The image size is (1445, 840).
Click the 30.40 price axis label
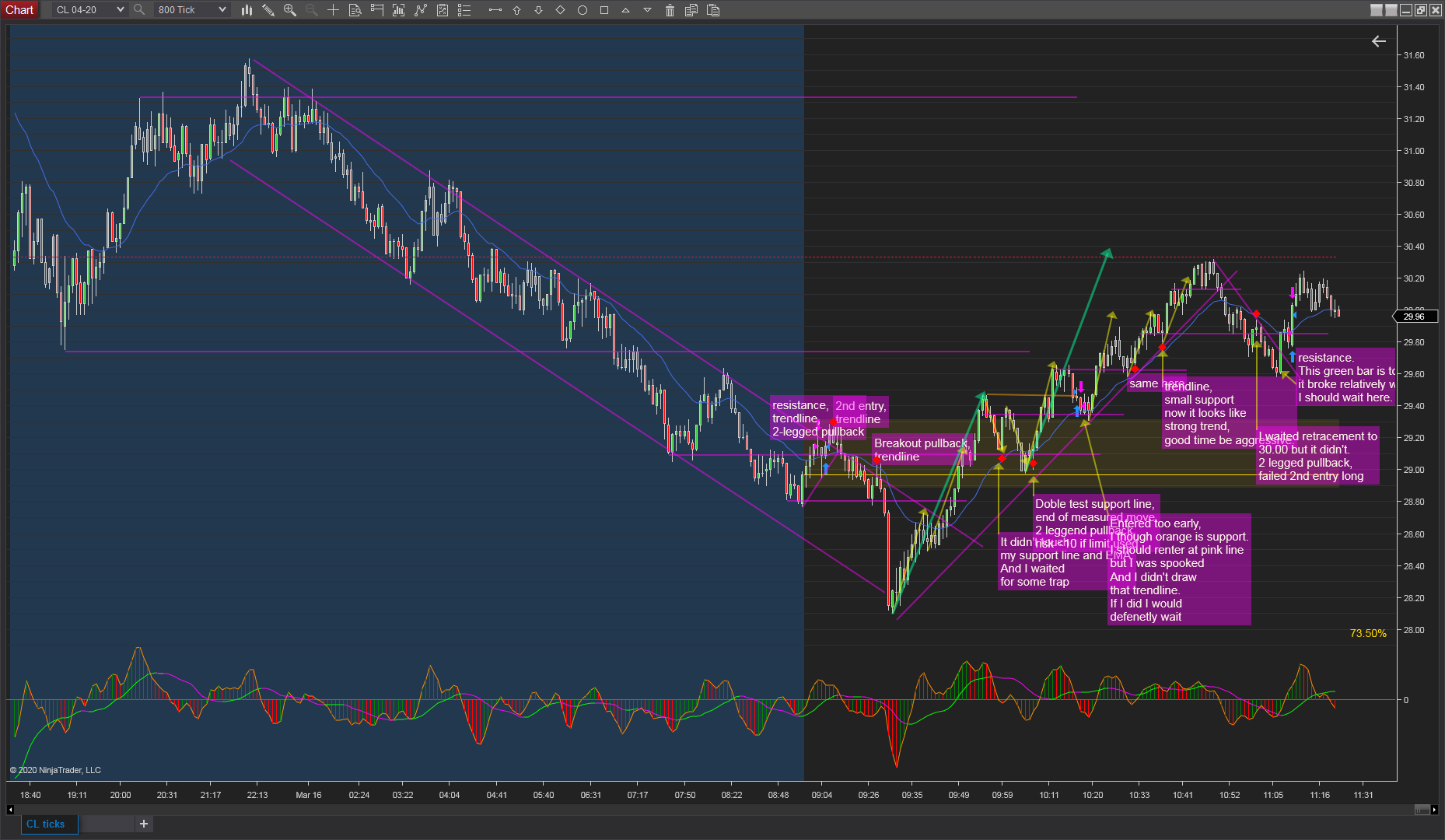click(1414, 247)
